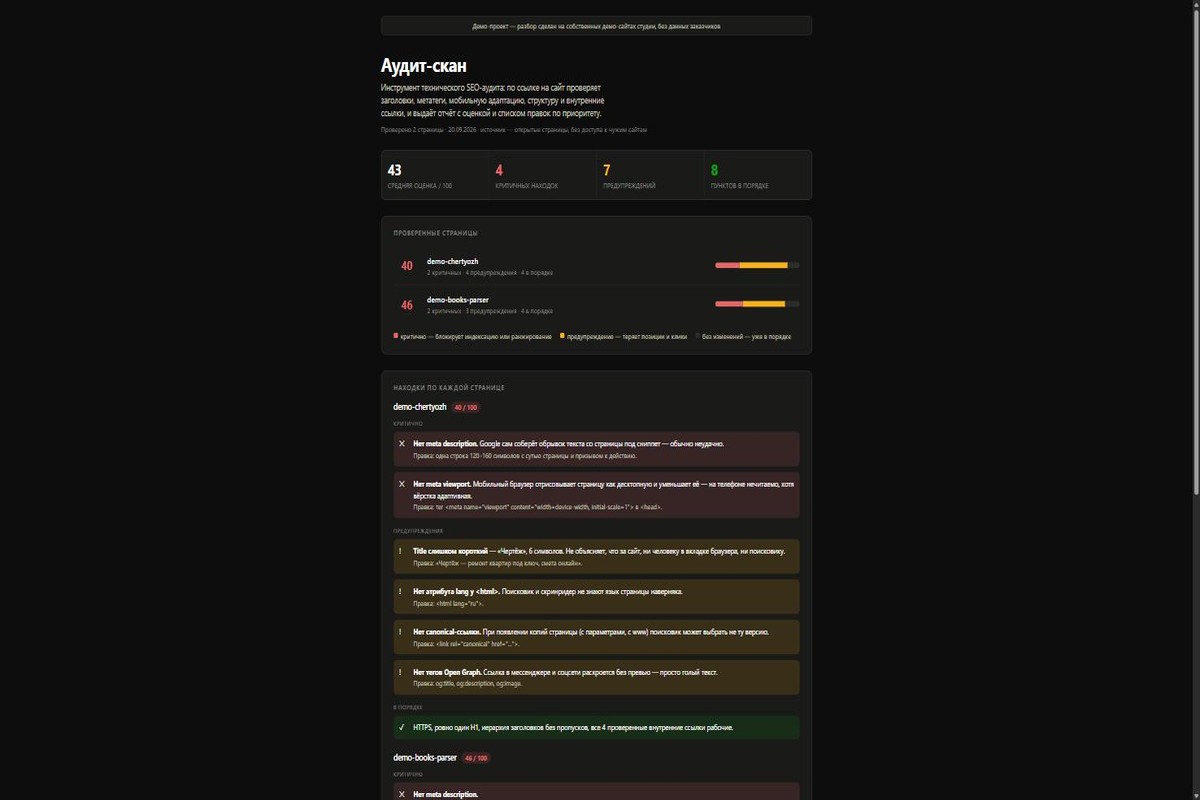Click the fix line "Правка: одна строка 120–160 символов"
The image size is (1200, 800).
[523, 456]
